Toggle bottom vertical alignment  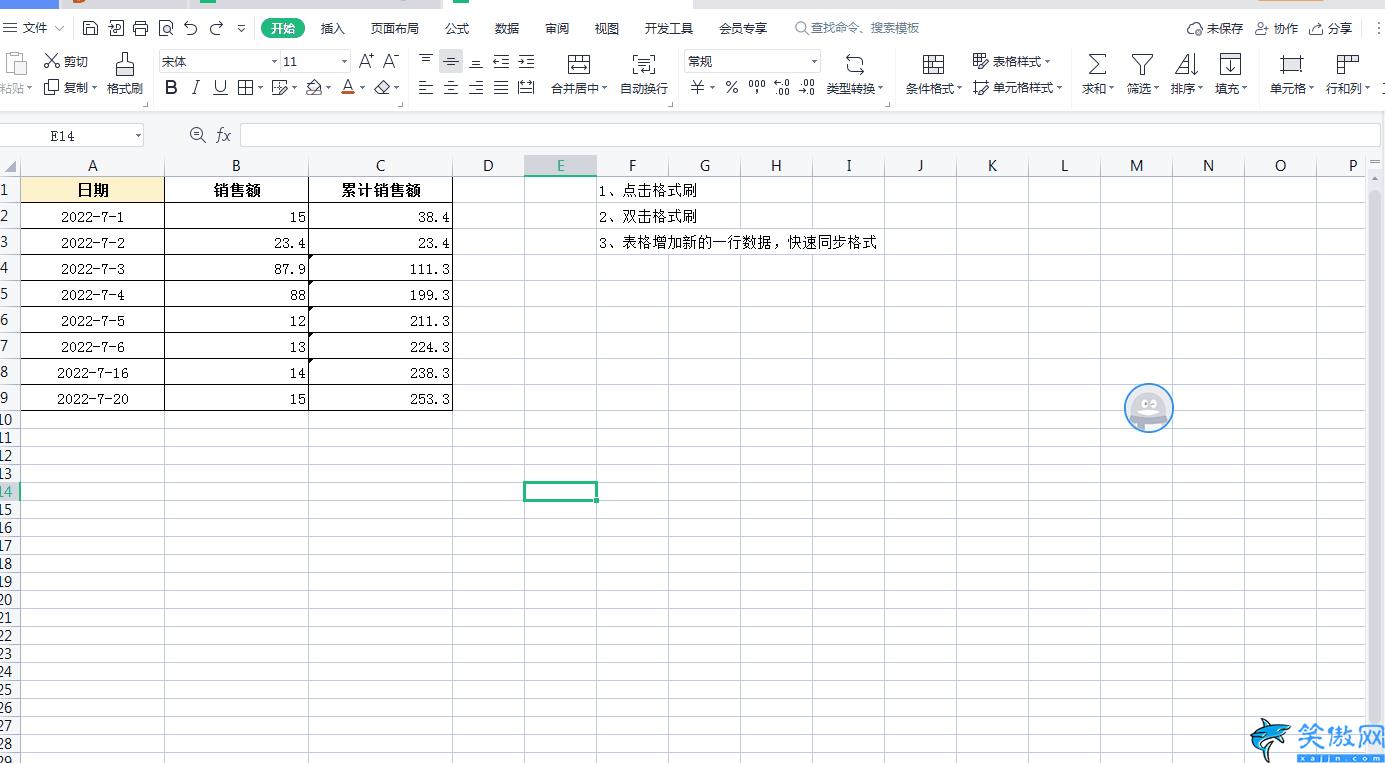pos(476,62)
